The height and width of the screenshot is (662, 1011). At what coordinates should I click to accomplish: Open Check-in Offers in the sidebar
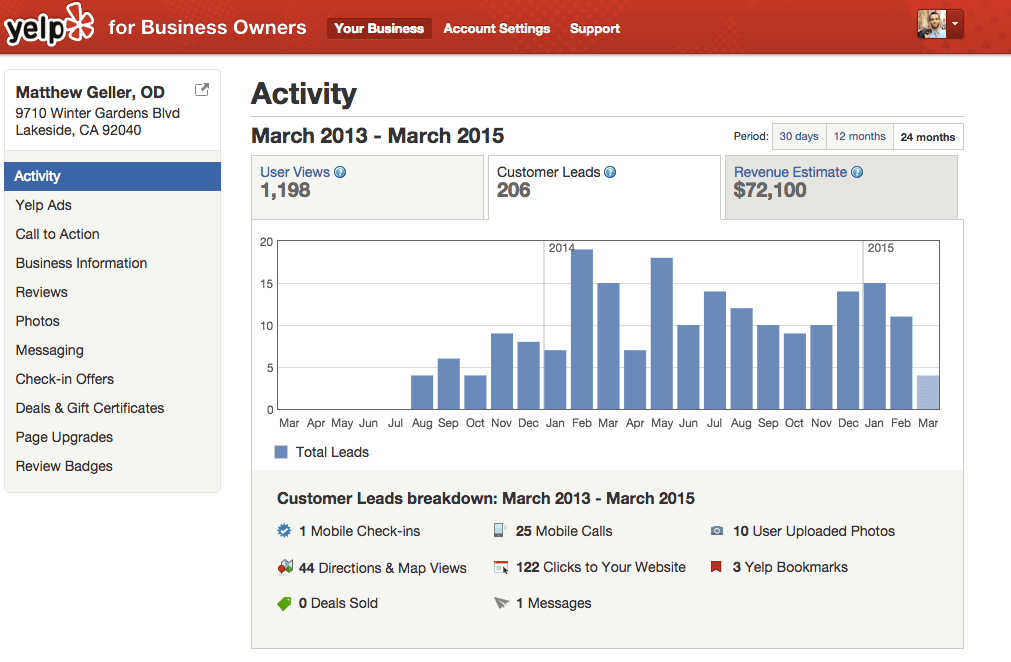tap(112, 379)
